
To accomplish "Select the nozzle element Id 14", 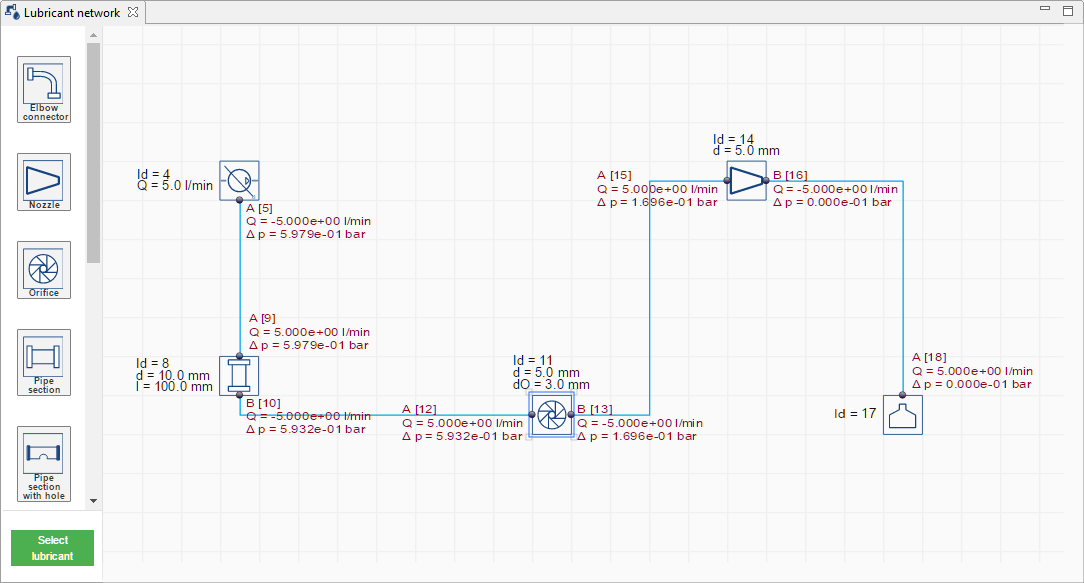I will (x=746, y=181).
